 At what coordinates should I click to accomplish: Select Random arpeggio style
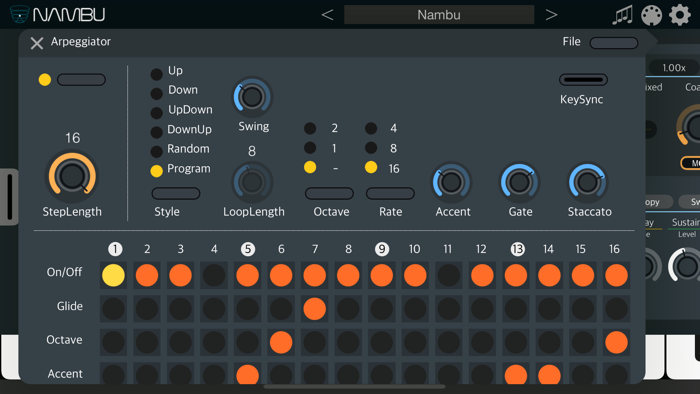click(x=156, y=152)
